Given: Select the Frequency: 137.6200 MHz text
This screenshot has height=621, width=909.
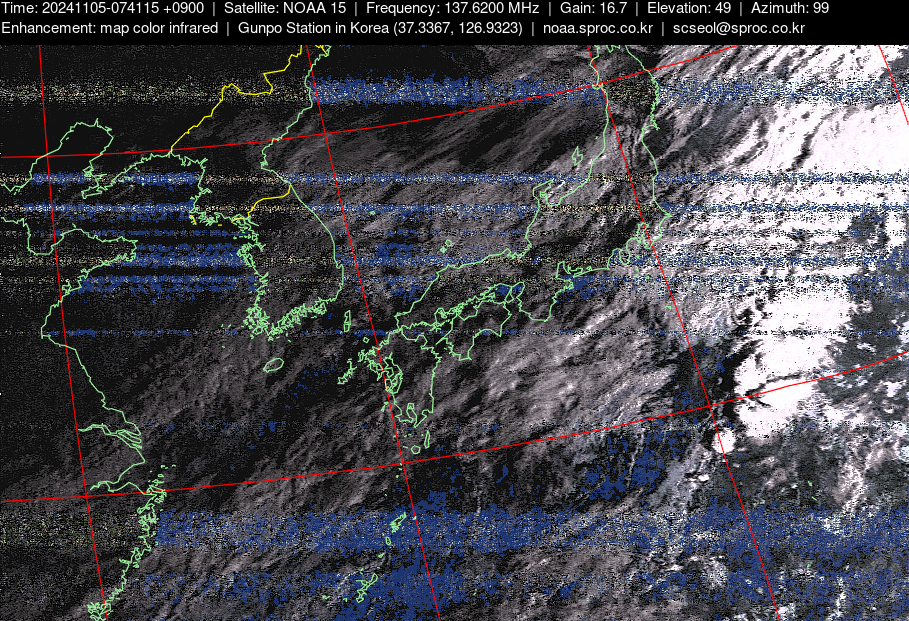Looking at the screenshot, I should pyautogui.click(x=453, y=8).
